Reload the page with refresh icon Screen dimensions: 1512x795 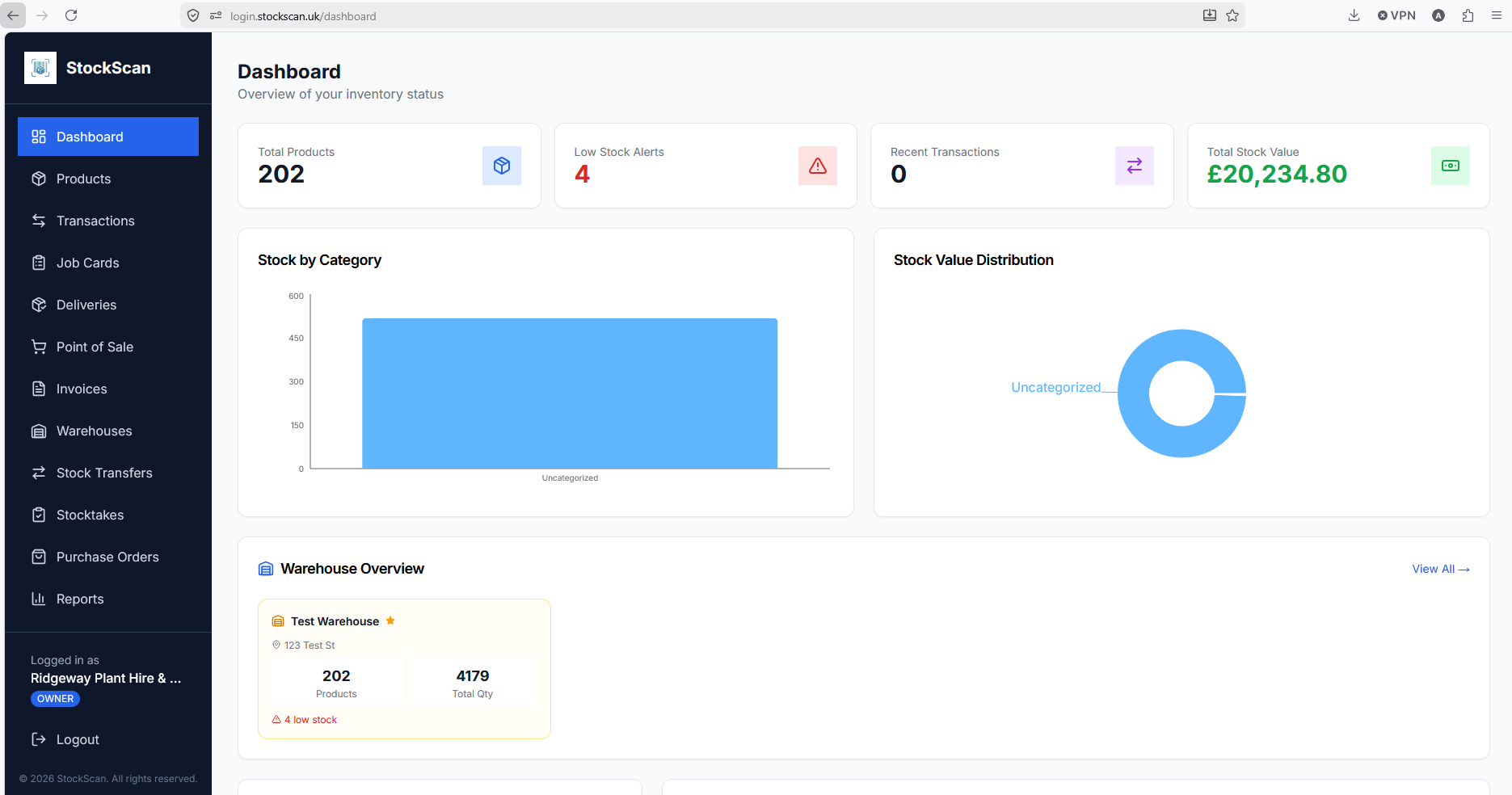point(71,15)
